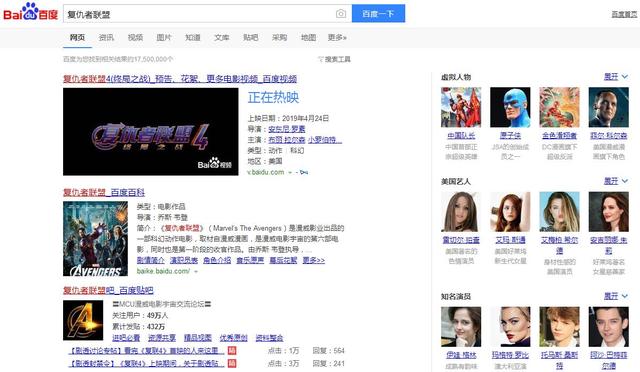Switch to the 图片 tab

(164, 38)
